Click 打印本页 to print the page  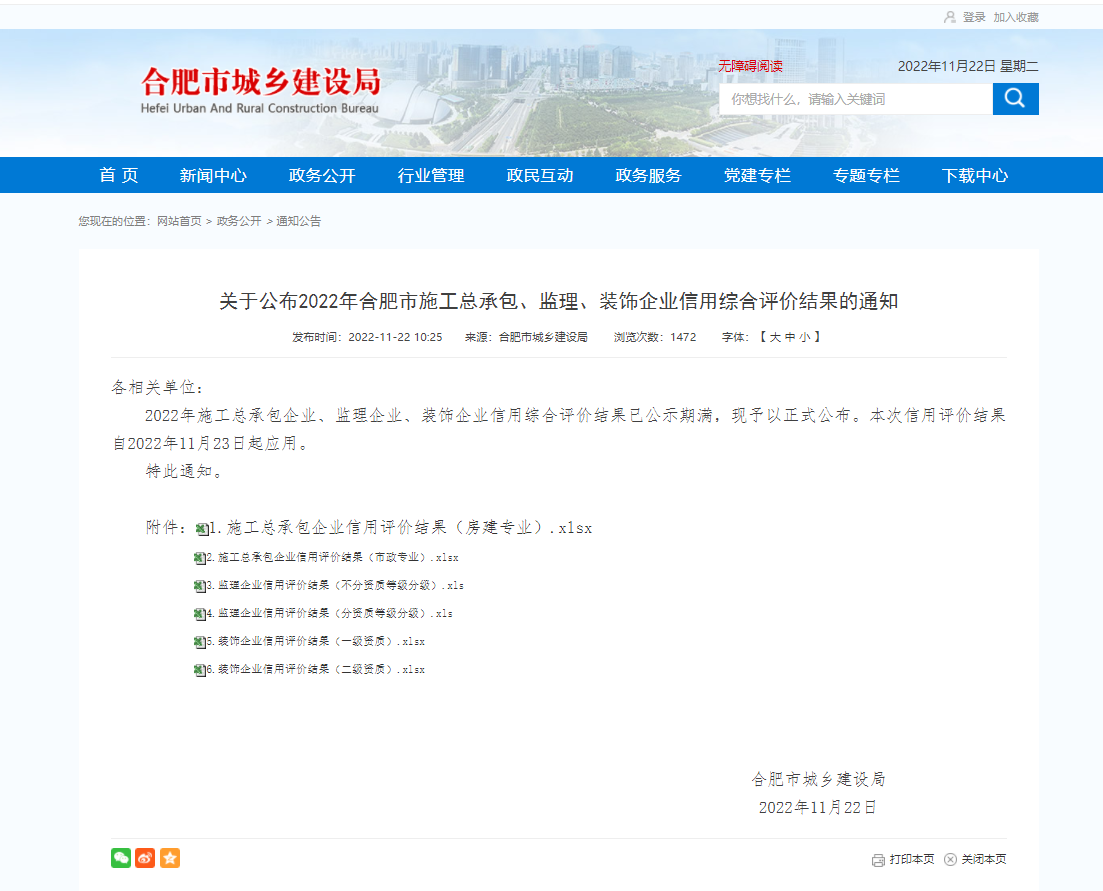tap(912, 859)
